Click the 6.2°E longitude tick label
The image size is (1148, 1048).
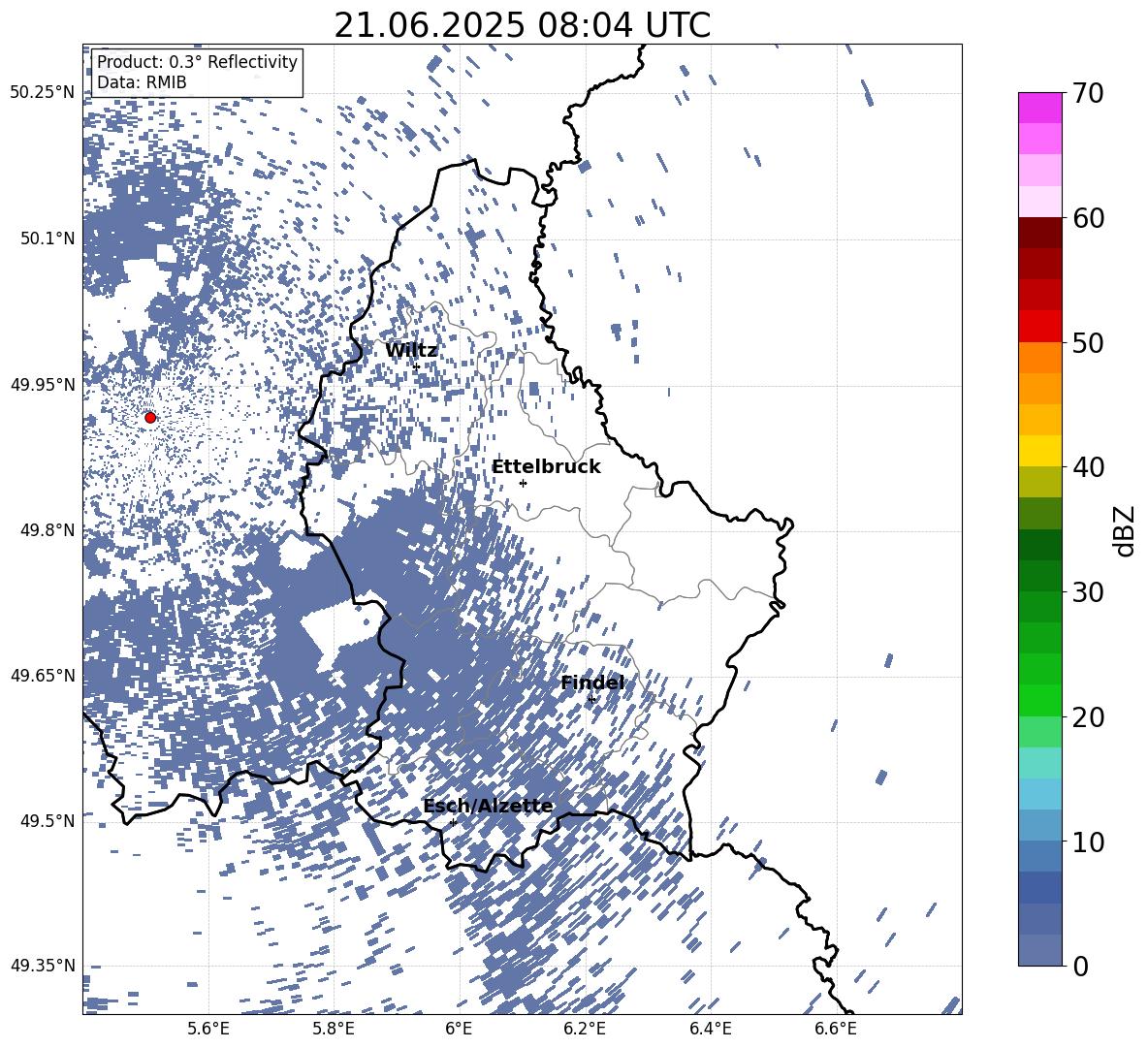(585, 1029)
